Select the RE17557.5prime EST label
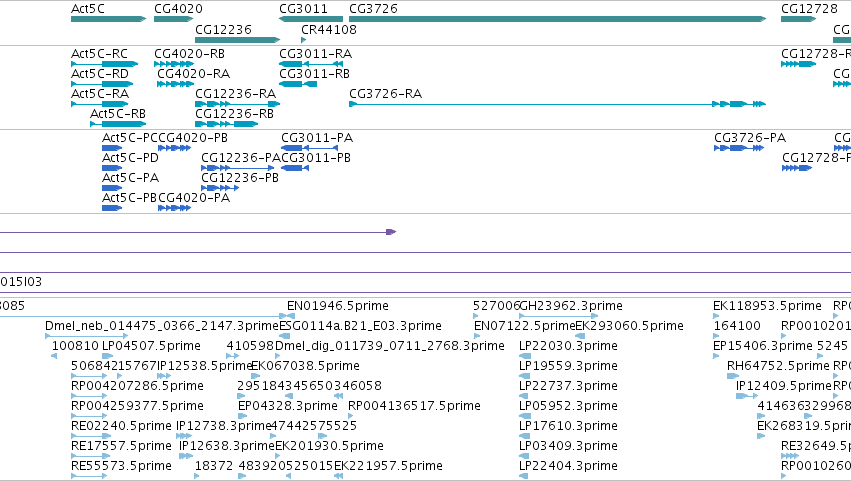The image size is (851, 481). (122, 446)
